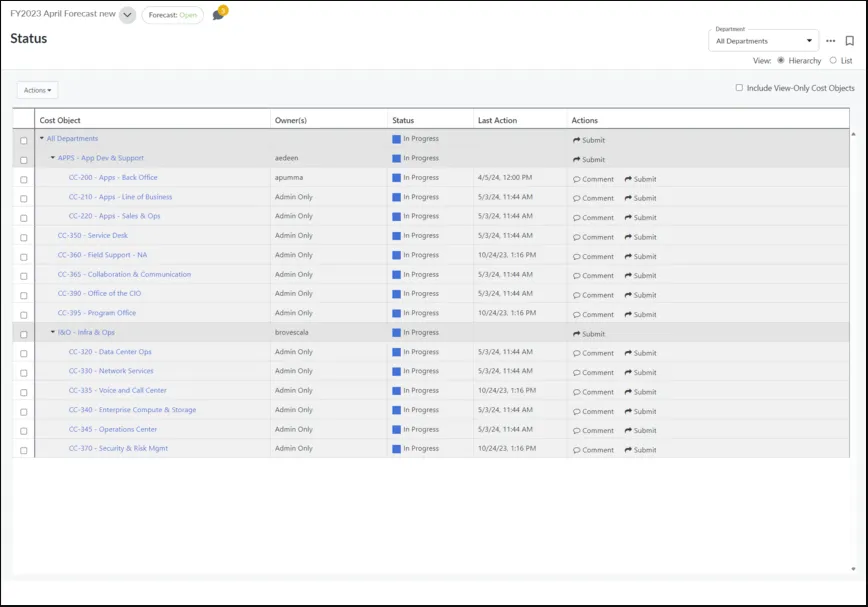The image size is (868, 607).
Task: Select the Hierarchy view radio button
Action: click(x=781, y=60)
